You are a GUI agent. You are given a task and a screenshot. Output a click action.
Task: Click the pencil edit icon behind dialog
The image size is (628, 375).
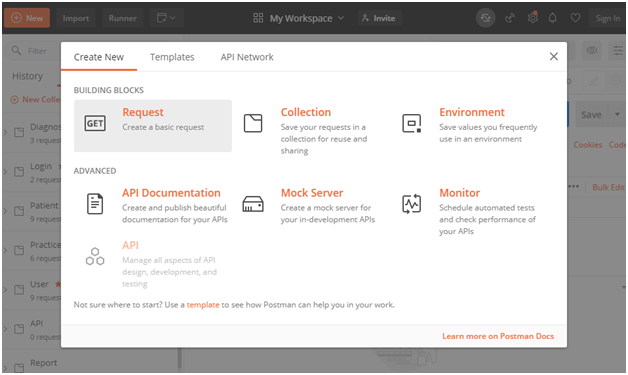594,80
